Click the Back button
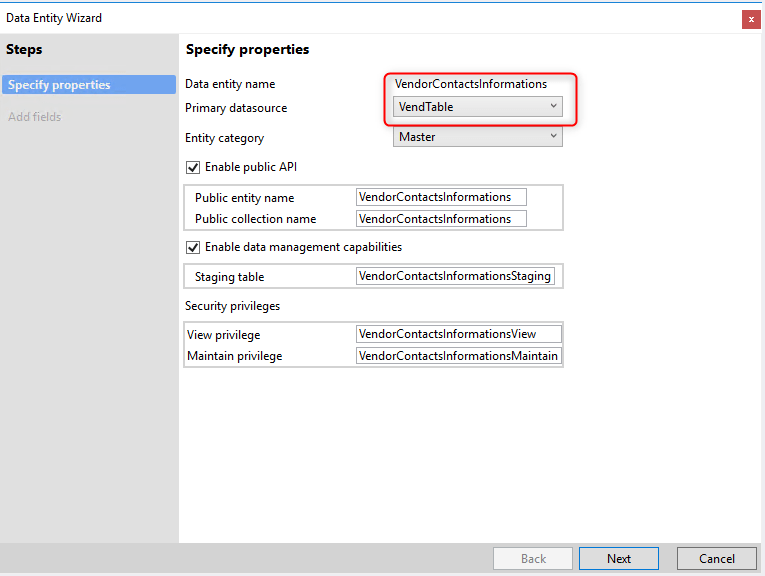 (x=533, y=558)
